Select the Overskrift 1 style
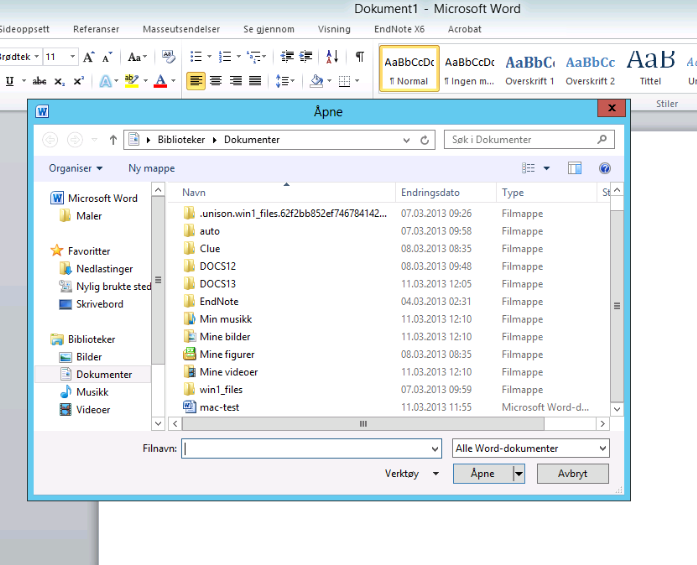The height and width of the screenshot is (565, 697). [x=529, y=69]
